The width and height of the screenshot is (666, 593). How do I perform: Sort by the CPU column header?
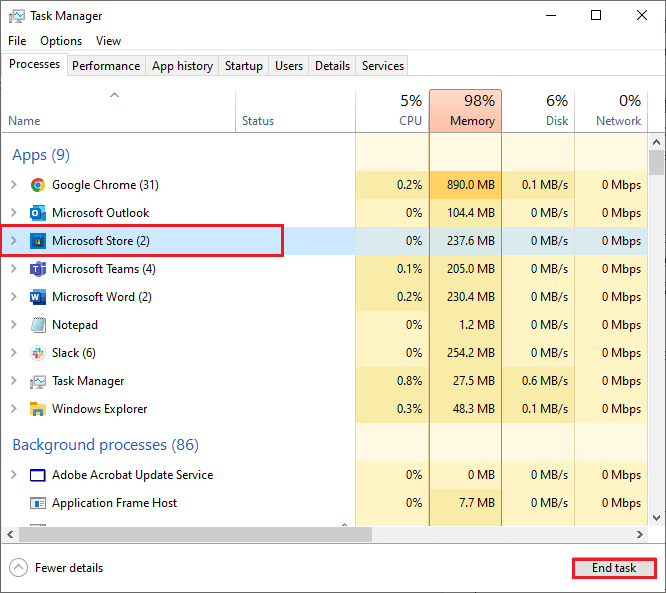coord(392,110)
